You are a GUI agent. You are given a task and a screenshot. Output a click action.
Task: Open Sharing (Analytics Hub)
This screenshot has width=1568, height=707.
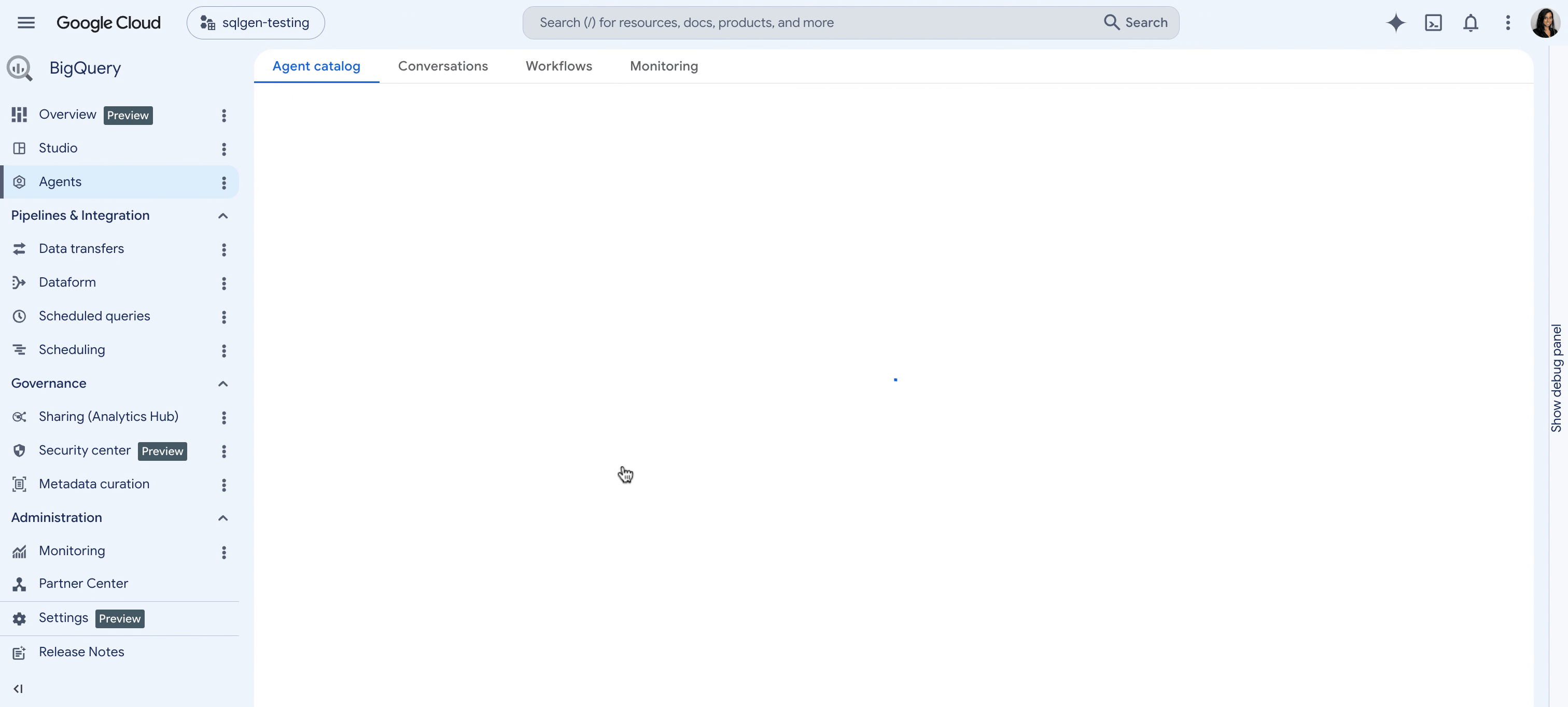[x=109, y=417]
